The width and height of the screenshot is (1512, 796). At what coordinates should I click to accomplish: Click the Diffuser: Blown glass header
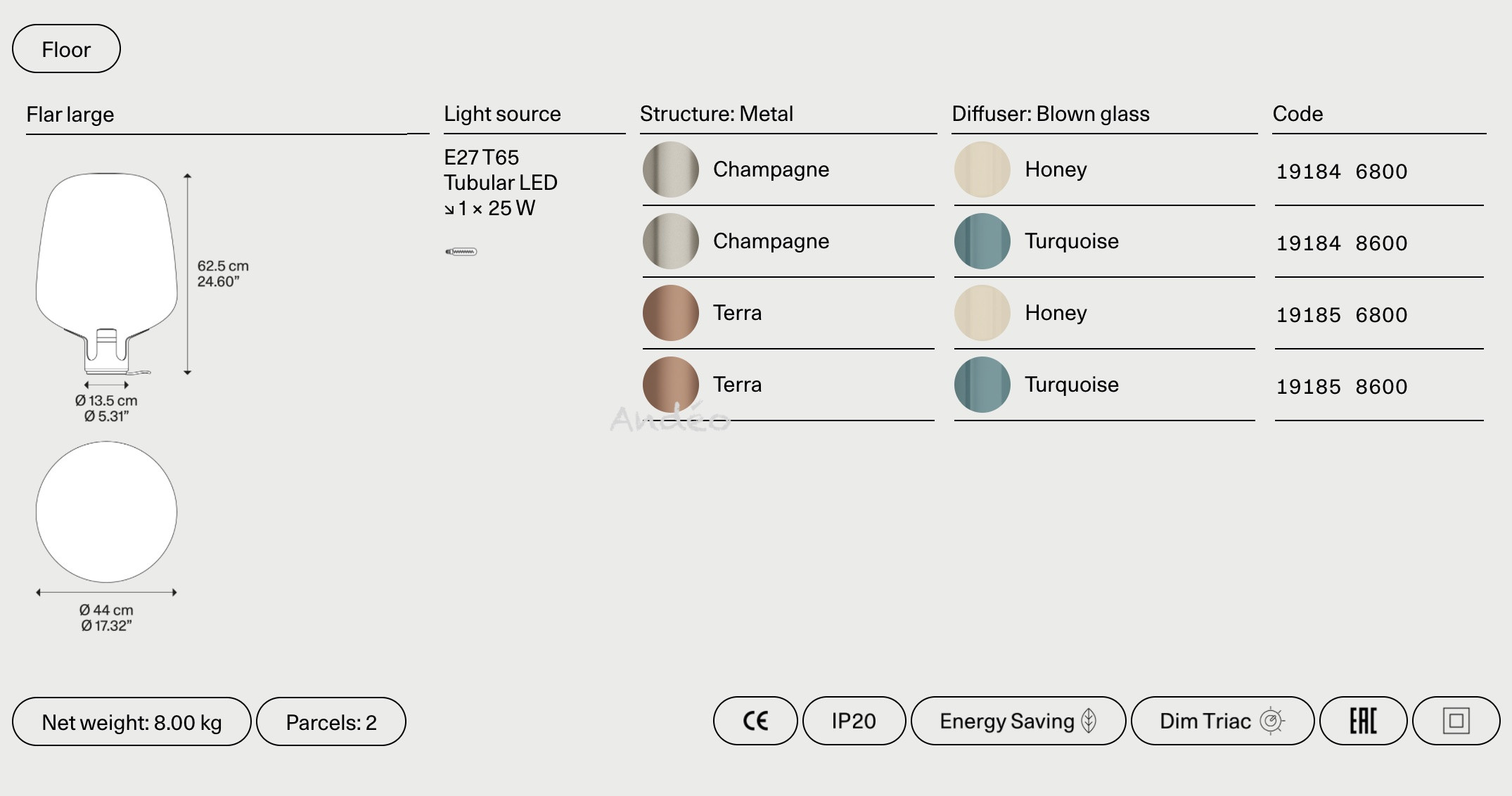[1051, 114]
